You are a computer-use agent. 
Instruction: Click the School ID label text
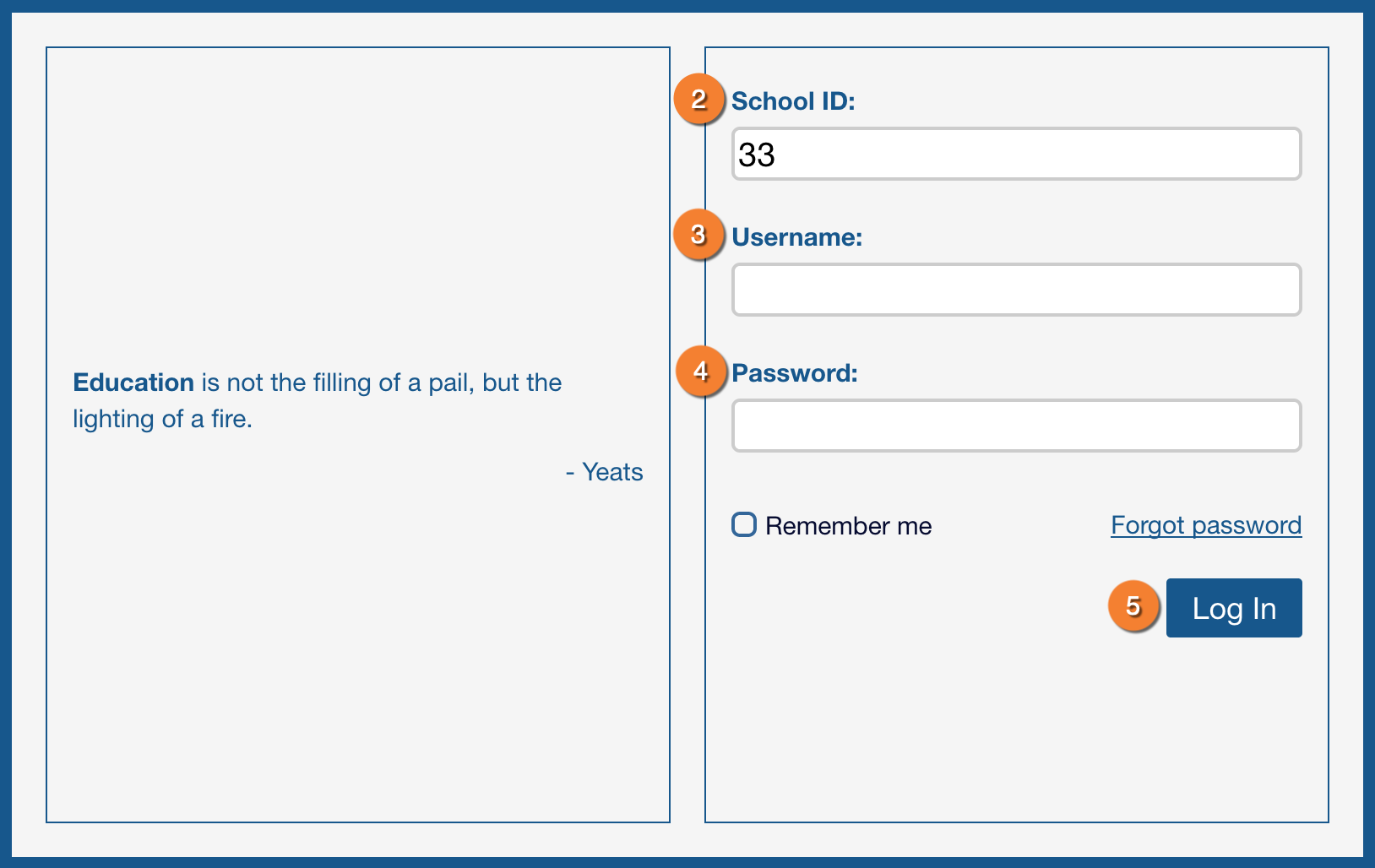pos(793,101)
